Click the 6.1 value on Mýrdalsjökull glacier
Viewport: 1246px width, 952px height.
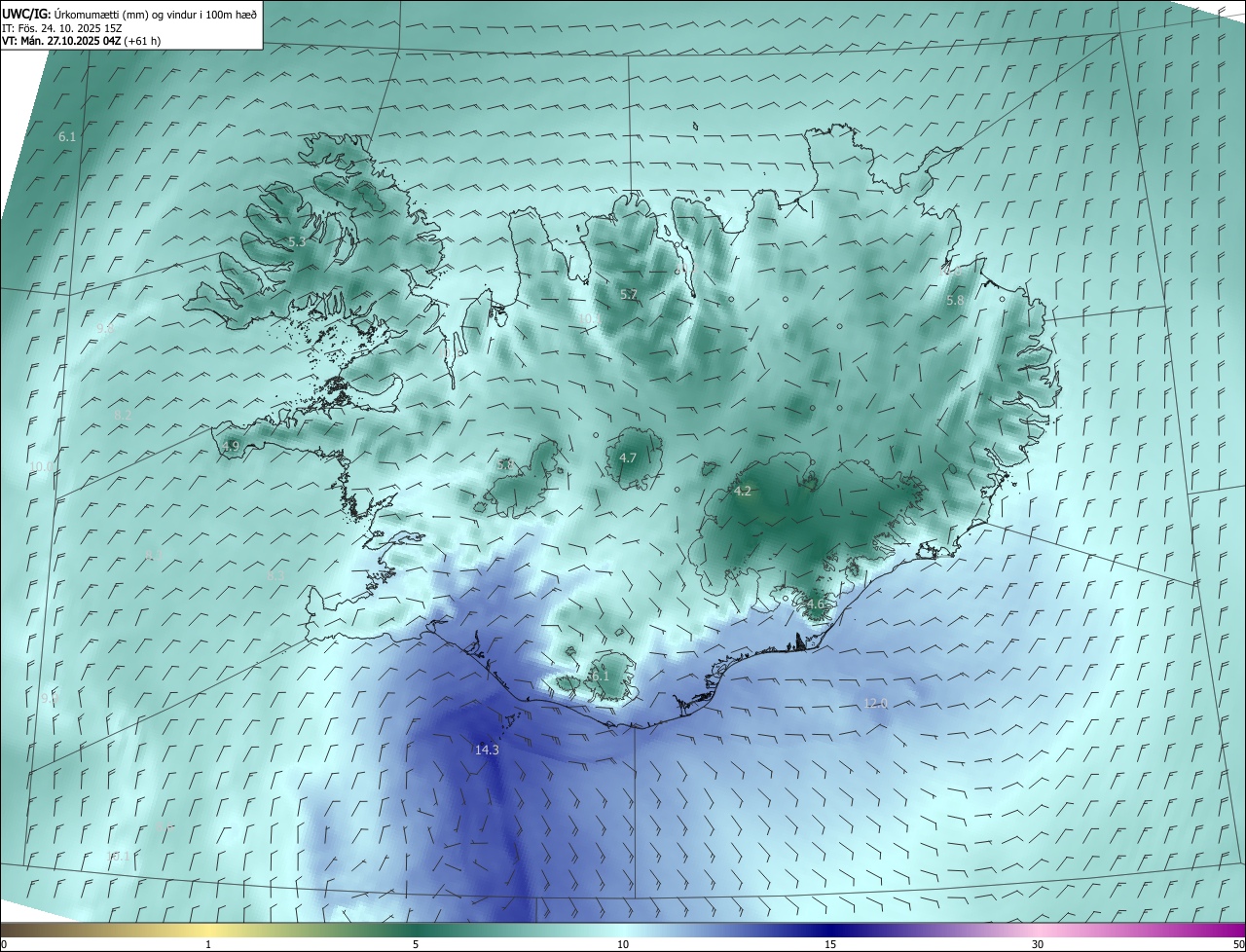tap(600, 676)
